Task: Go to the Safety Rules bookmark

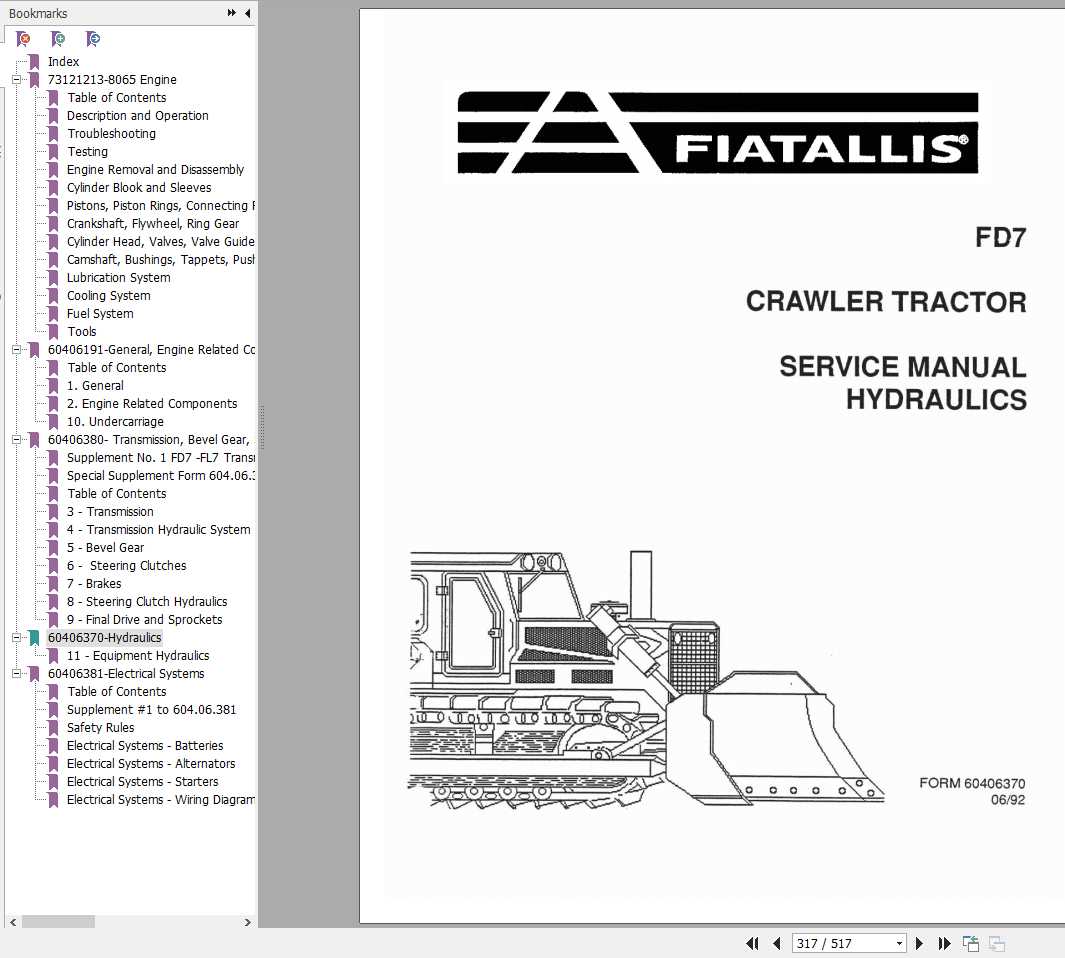Action: 101,728
